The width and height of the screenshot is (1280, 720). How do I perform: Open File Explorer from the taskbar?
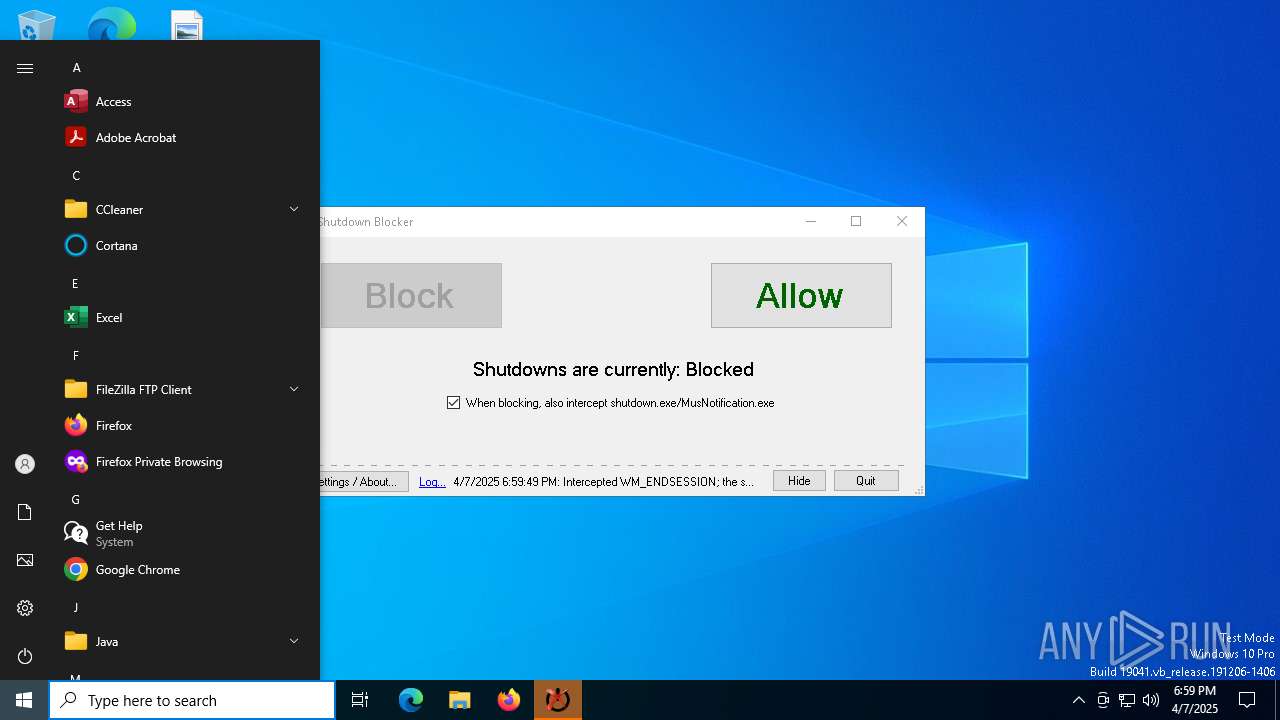pyautogui.click(x=460, y=700)
